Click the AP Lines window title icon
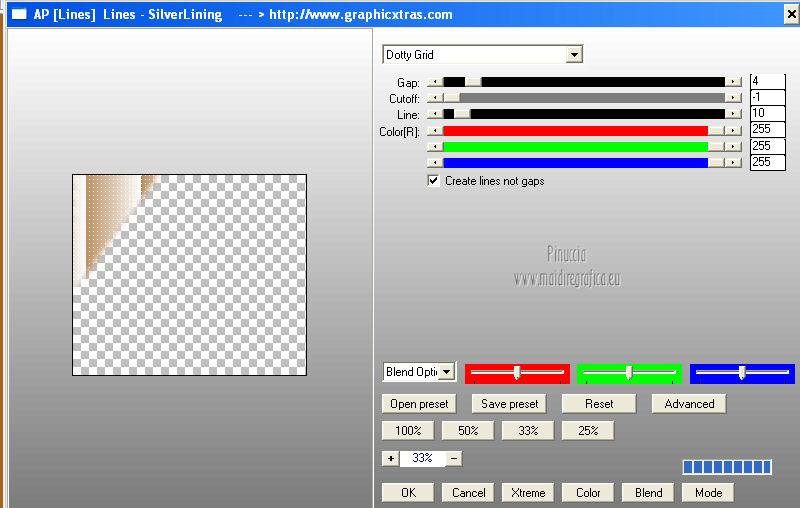The width and height of the screenshot is (800, 508). [x=19, y=14]
